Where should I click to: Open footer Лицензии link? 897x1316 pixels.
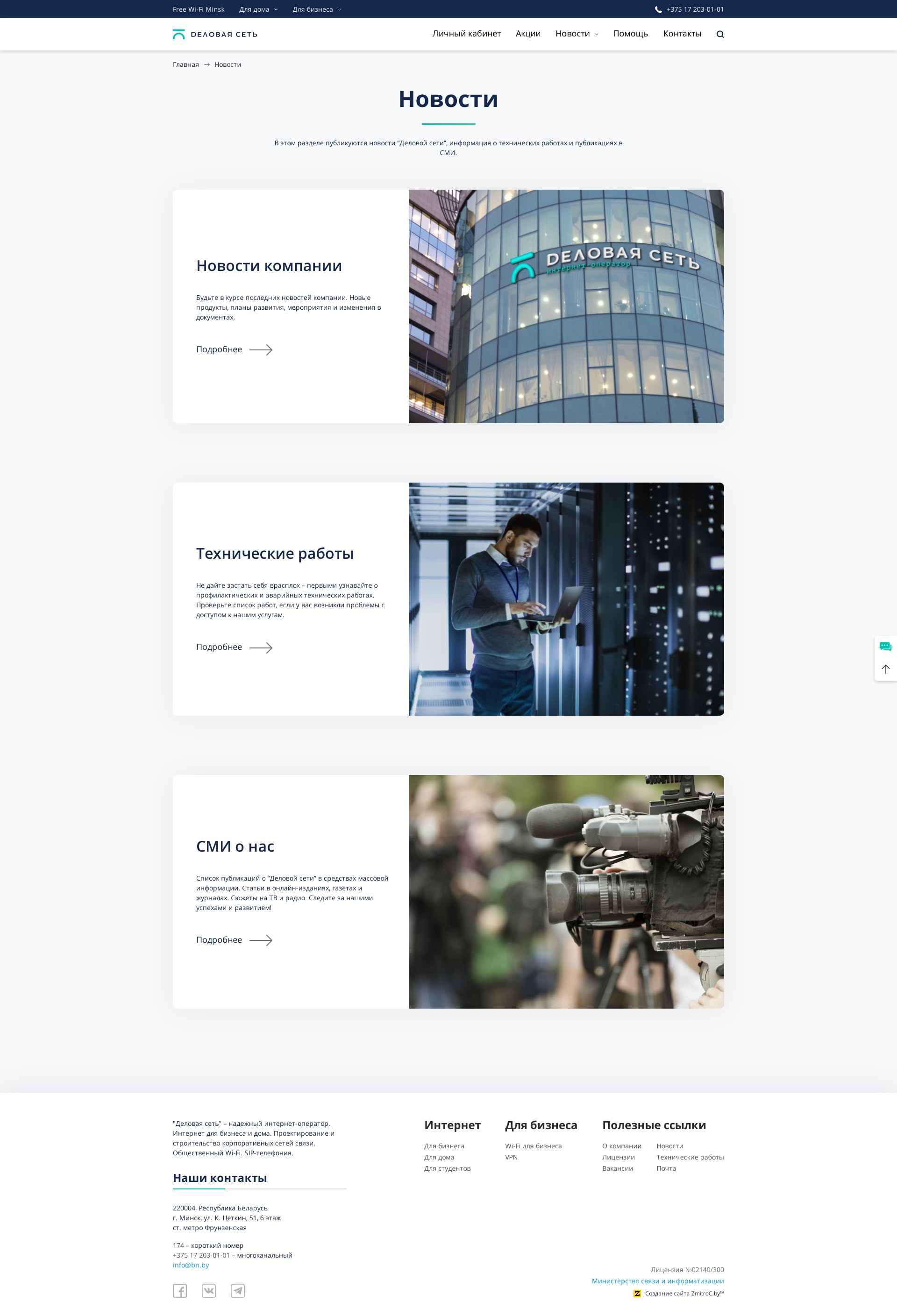(619, 1158)
